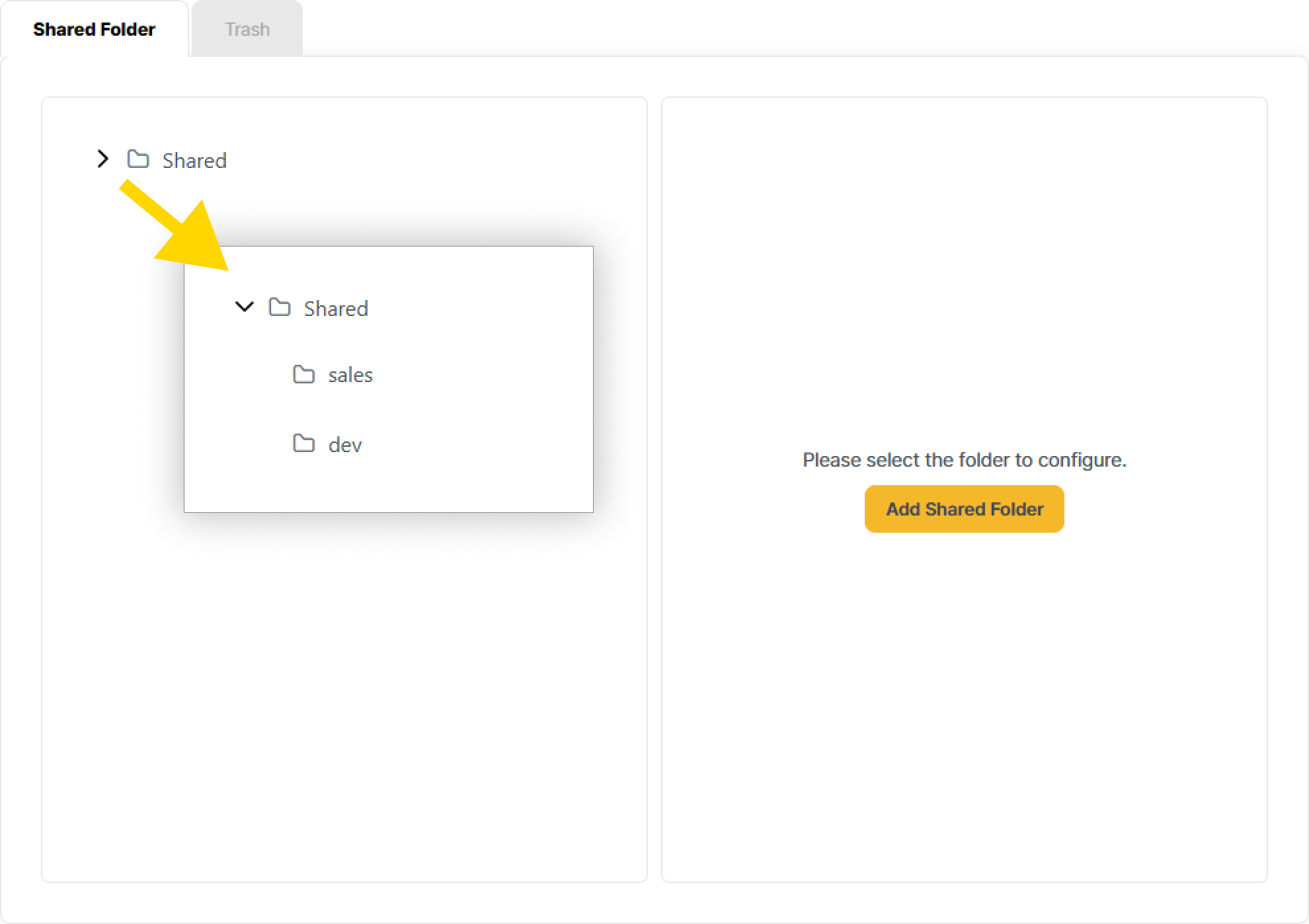The image size is (1309, 924).
Task: Select the top Shared folder label
Action: pos(194,161)
